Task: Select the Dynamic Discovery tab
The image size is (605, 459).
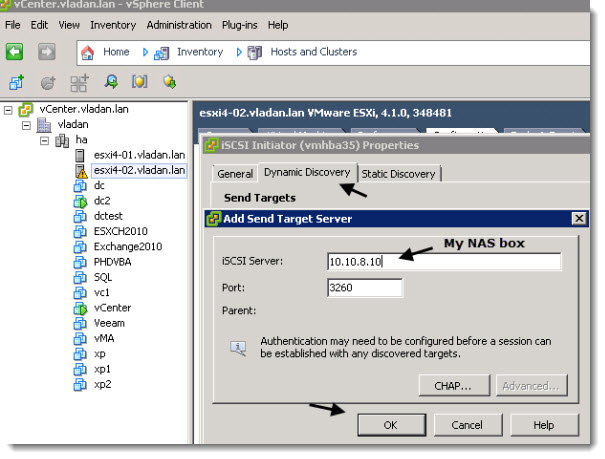Action: 308,172
